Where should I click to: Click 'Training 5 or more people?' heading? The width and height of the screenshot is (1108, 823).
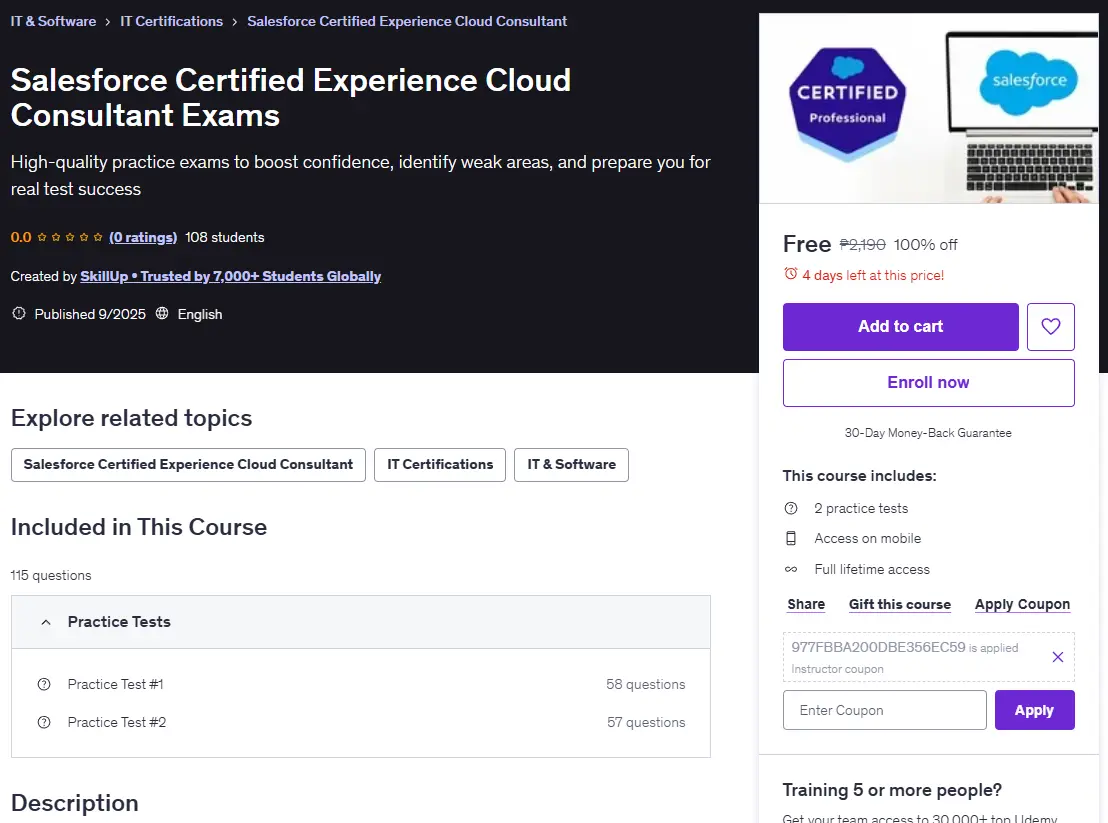892,790
